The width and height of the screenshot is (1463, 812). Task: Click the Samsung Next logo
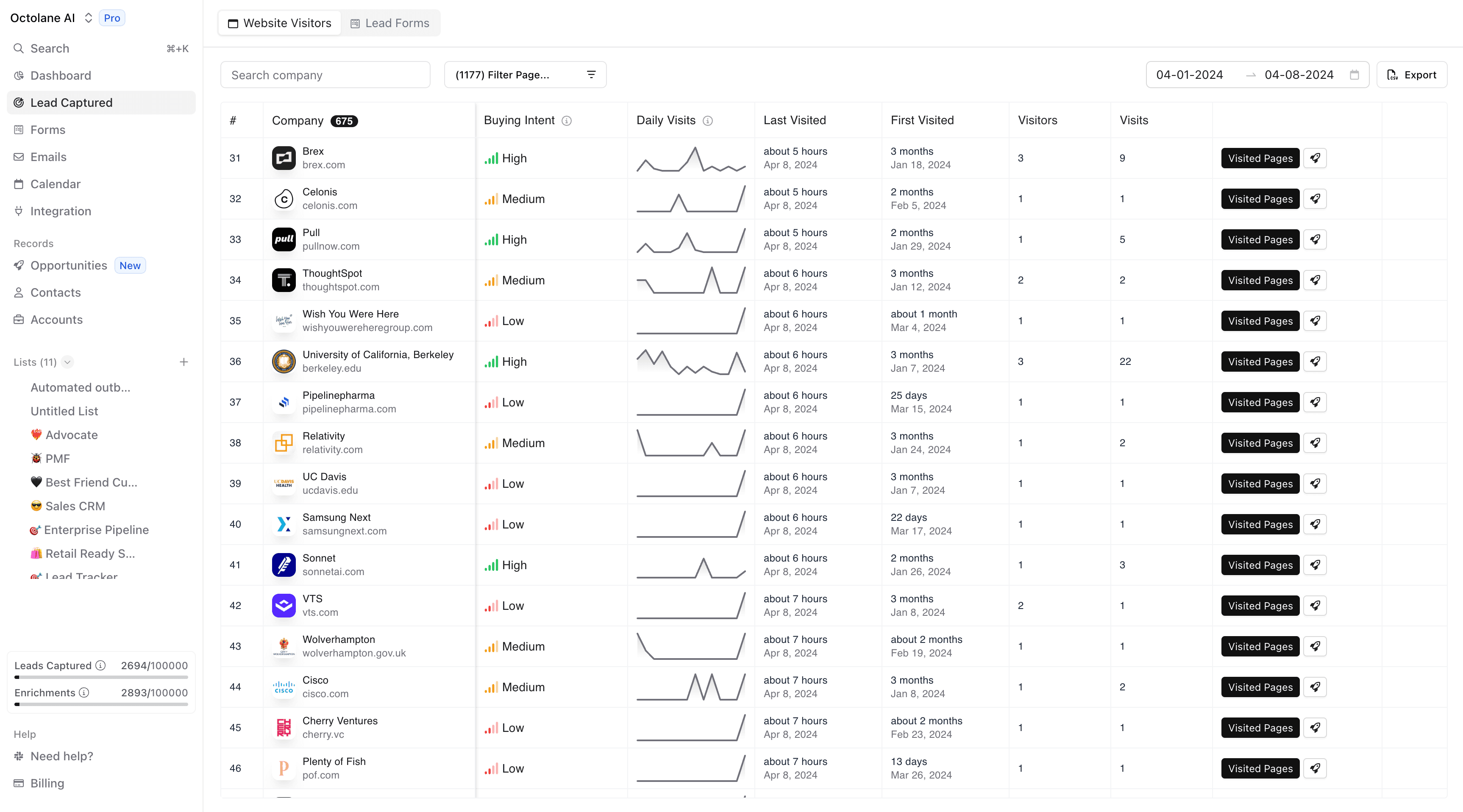[284, 524]
